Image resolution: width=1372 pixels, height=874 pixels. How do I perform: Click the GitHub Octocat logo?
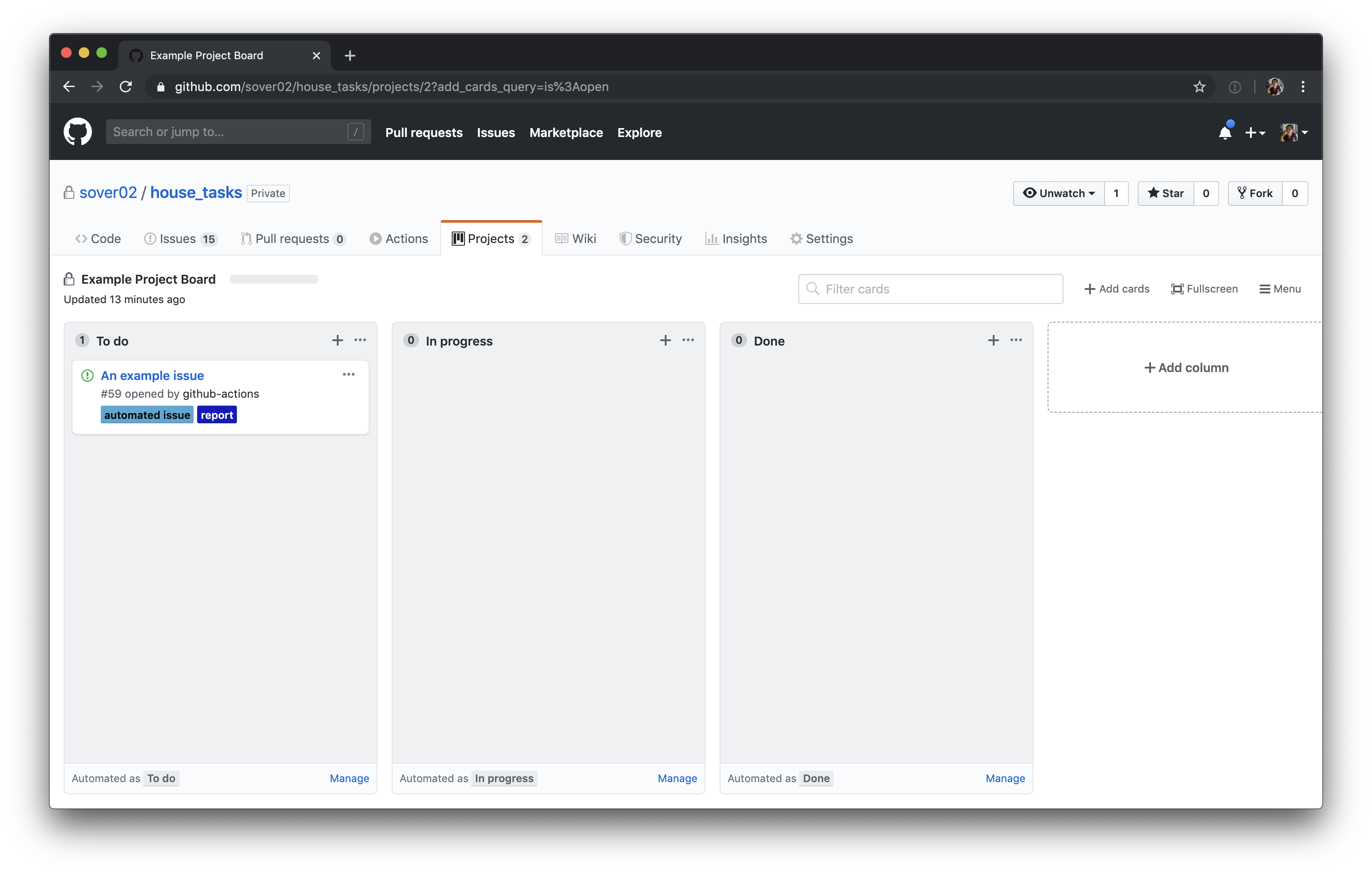pyautogui.click(x=77, y=132)
